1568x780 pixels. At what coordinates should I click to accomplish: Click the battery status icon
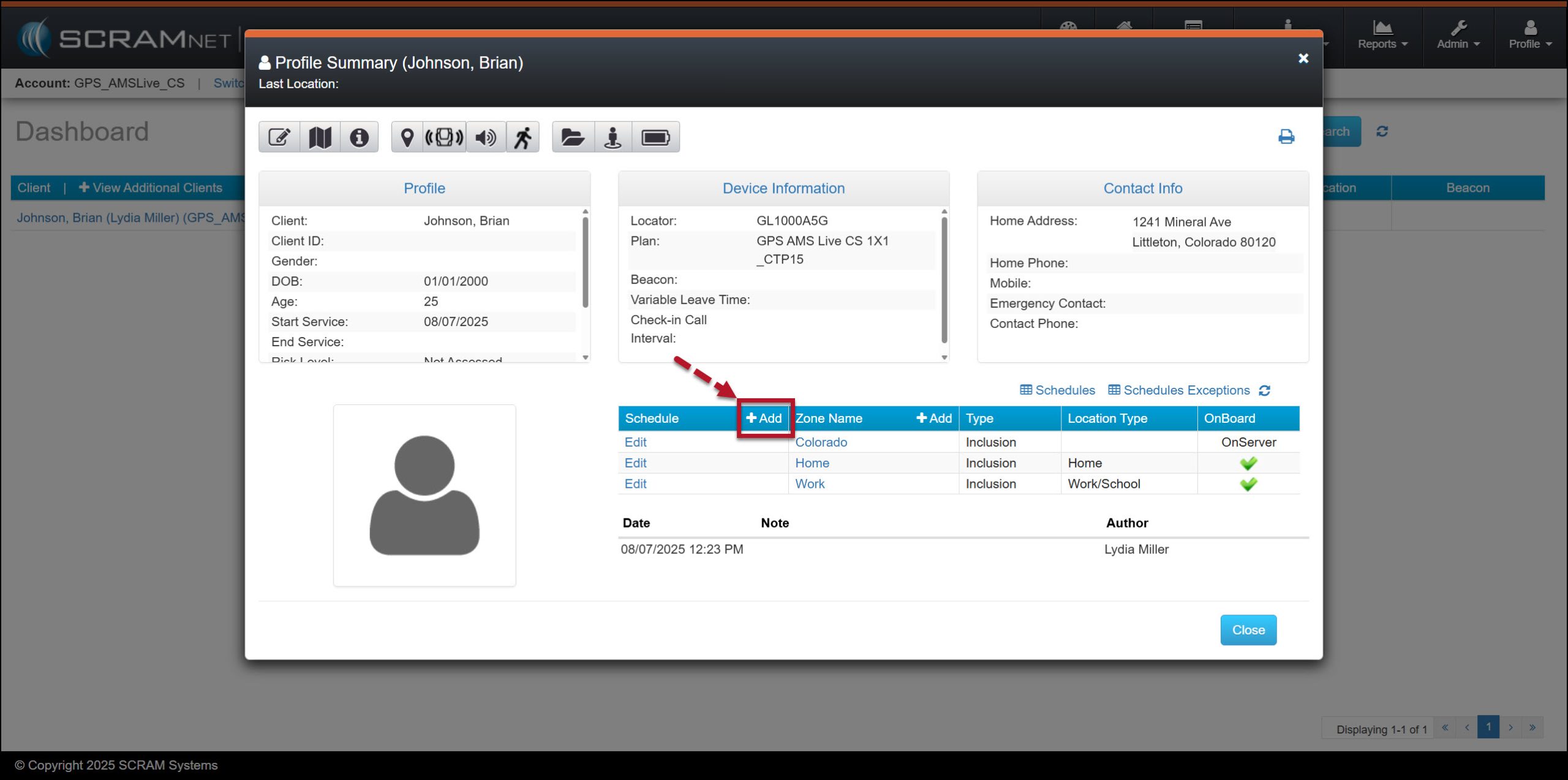click(x=655, y=137)
